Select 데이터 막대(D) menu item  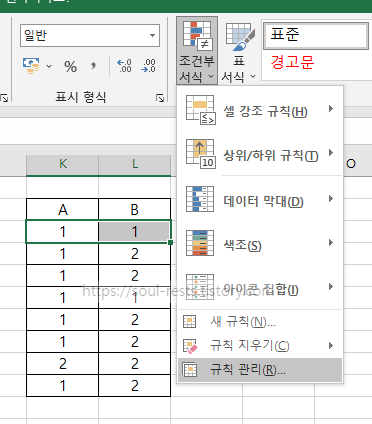tap(260, 199)
